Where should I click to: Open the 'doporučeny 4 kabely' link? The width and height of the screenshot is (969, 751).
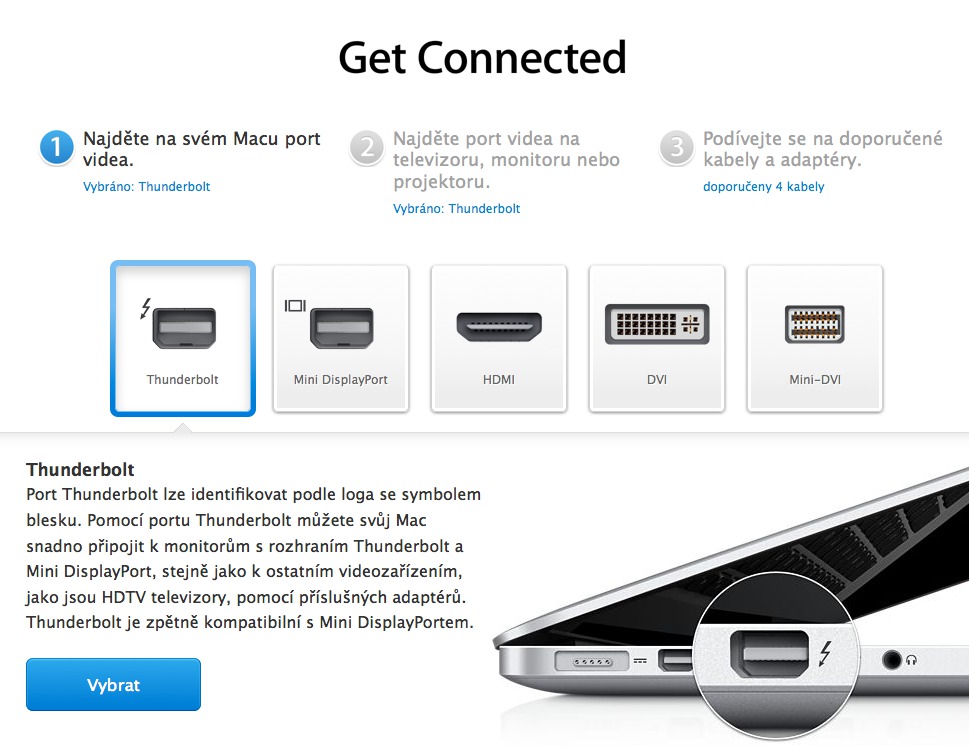pyautogui.click(x=763, y=187)
